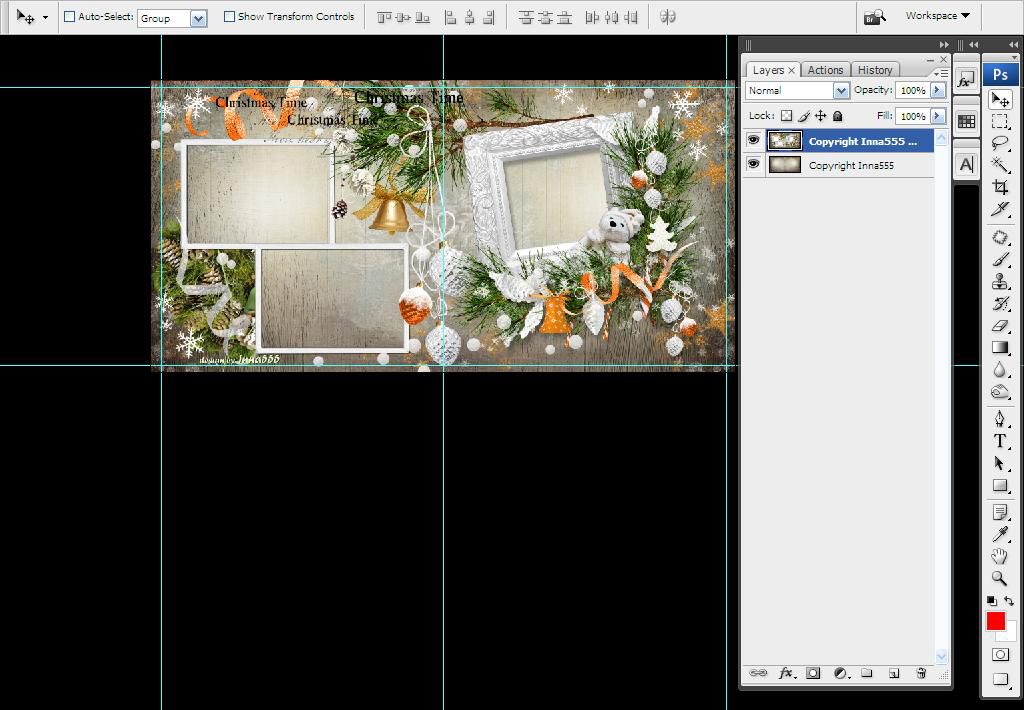Select the Pen tool

pos(1000,419)
